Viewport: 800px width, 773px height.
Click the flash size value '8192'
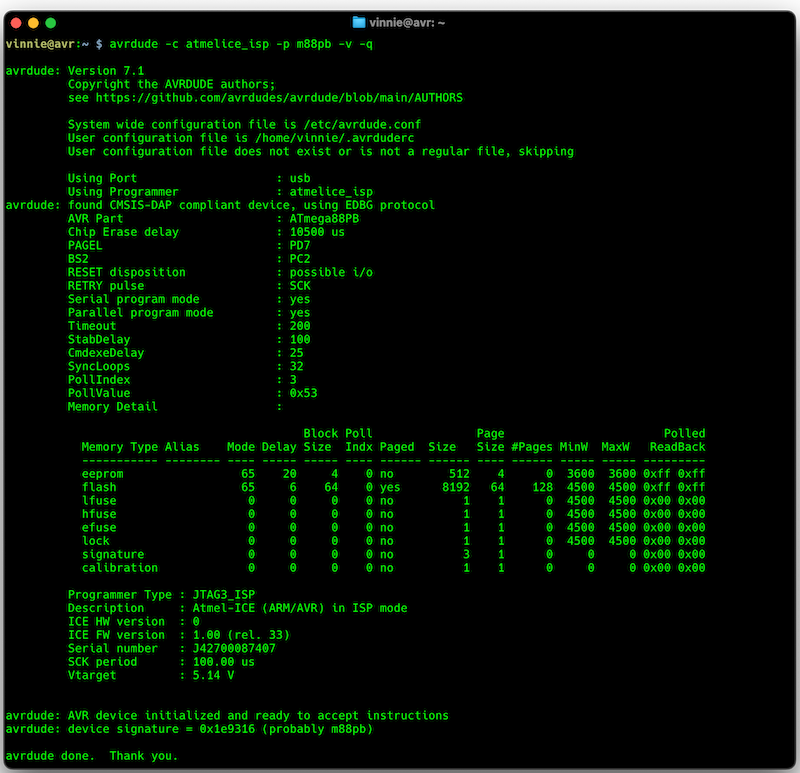tap(456, 487)
